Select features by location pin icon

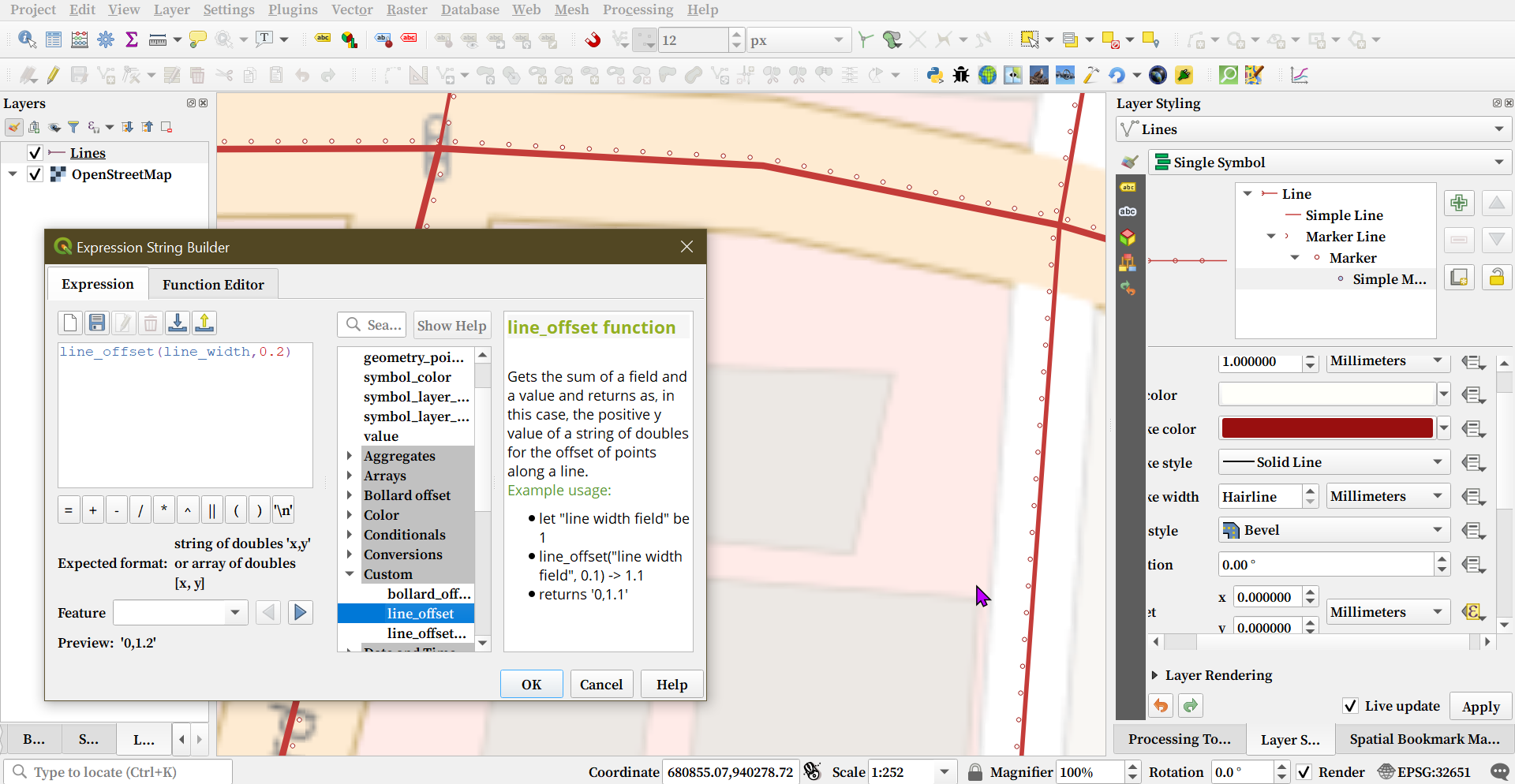[x=1150, y=39]
